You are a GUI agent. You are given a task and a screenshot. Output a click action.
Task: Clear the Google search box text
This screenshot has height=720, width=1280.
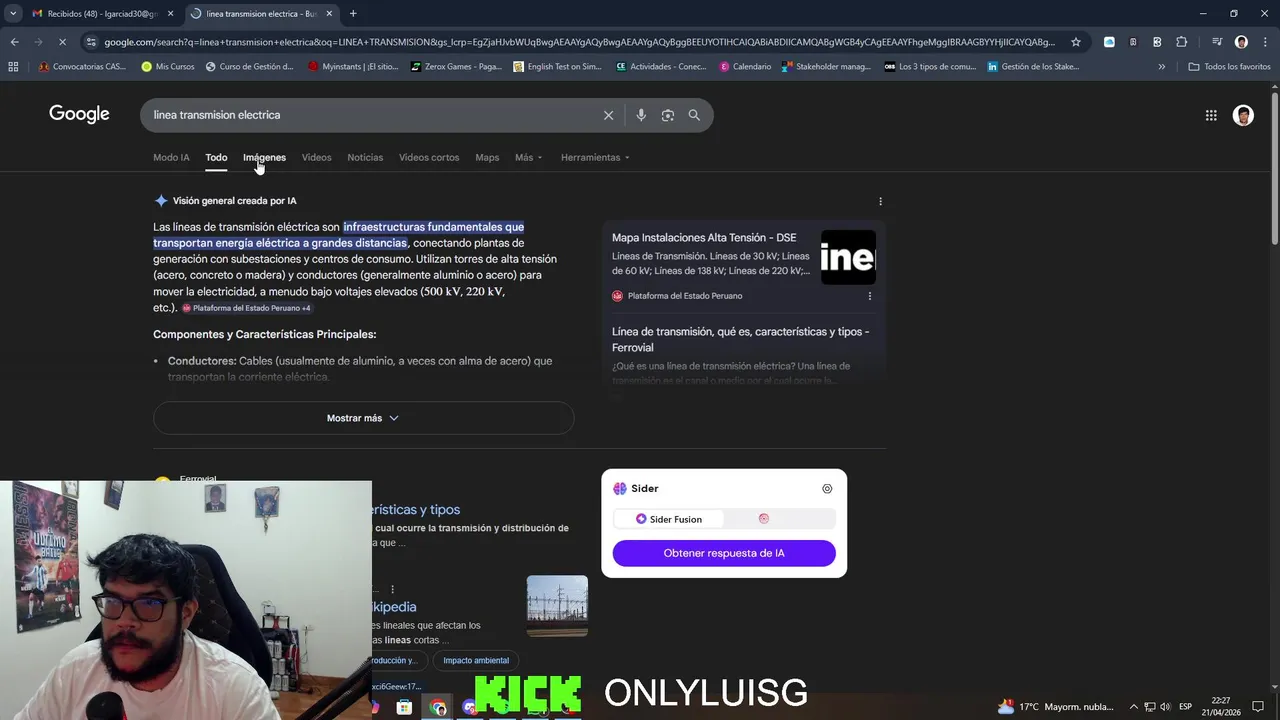tap(608, 115)
